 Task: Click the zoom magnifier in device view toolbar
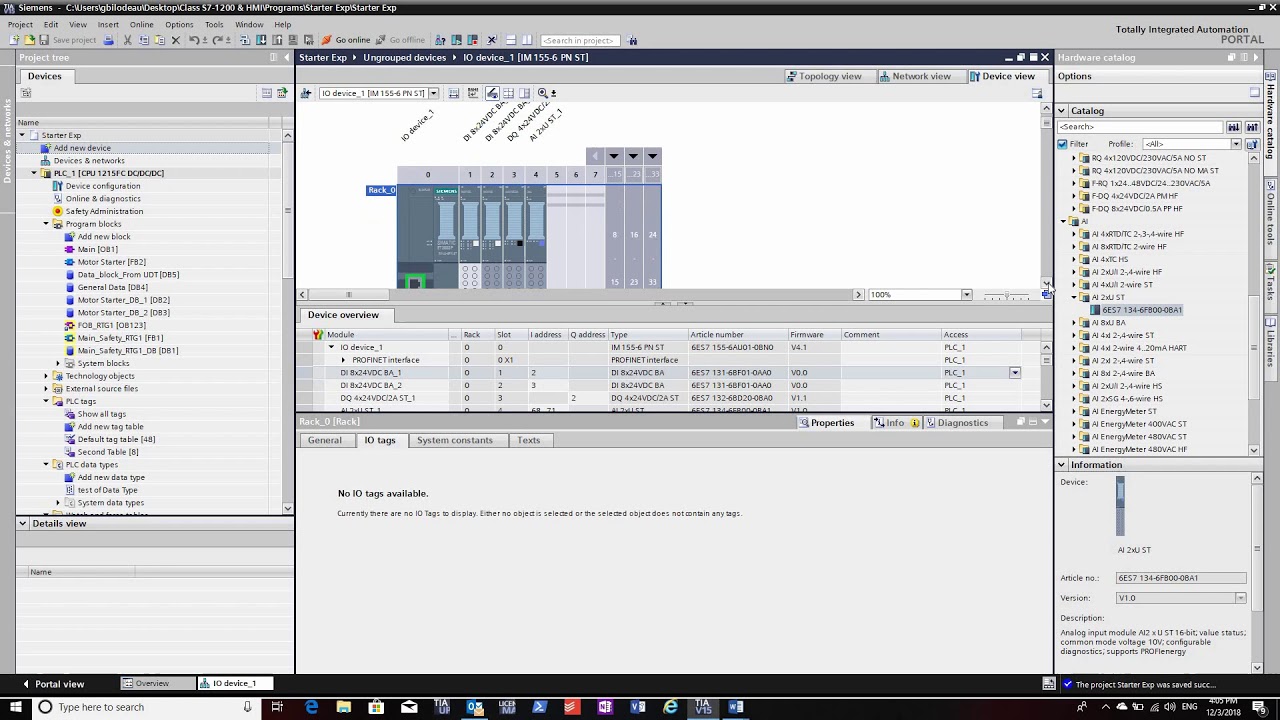[x=543, y=93]
